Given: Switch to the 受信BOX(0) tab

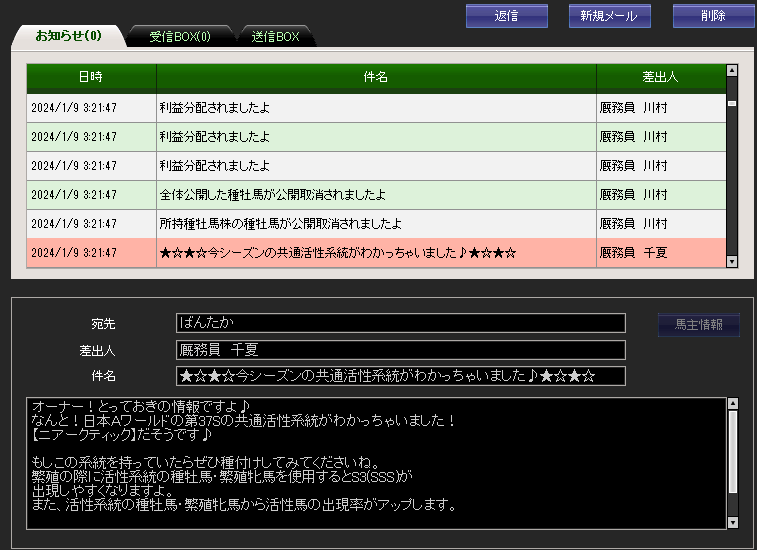Looking at the screenshot, I should (x=180, y=37).
